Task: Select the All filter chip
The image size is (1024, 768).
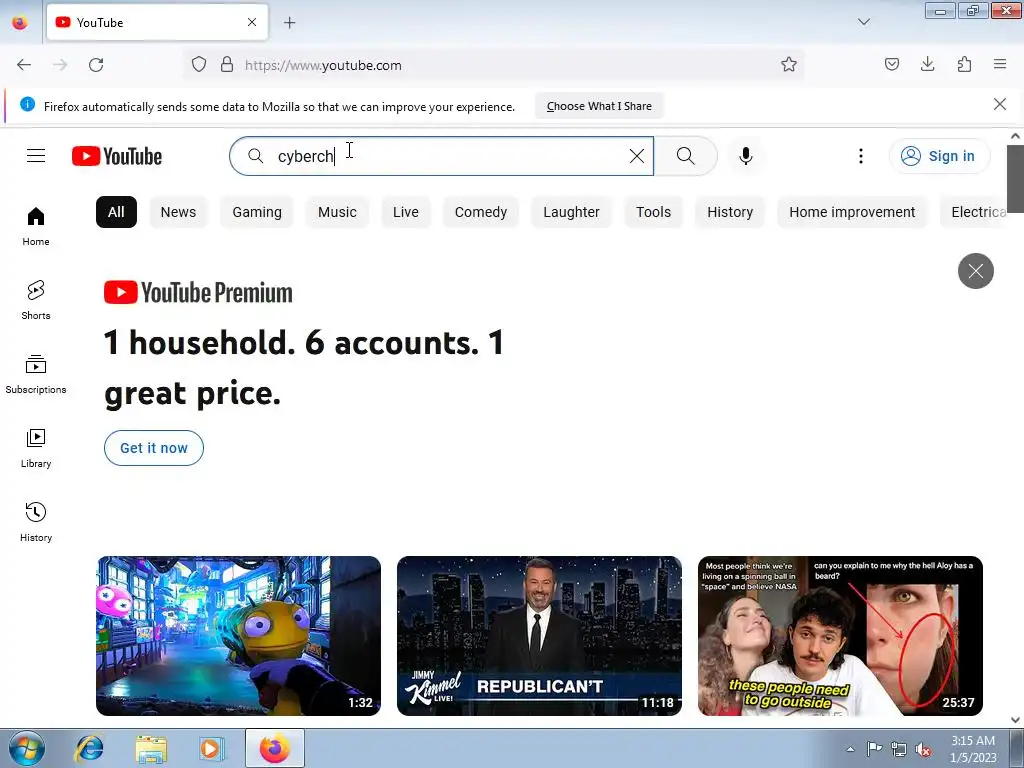Action: point(116,212)
